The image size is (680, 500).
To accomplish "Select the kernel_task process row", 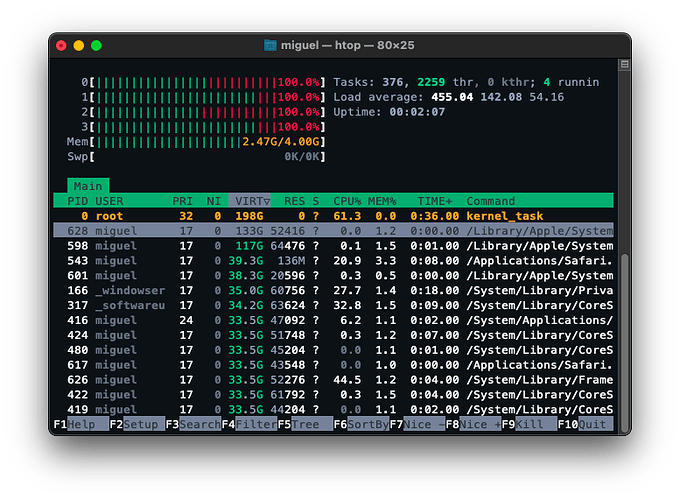I will coord(333,216).
